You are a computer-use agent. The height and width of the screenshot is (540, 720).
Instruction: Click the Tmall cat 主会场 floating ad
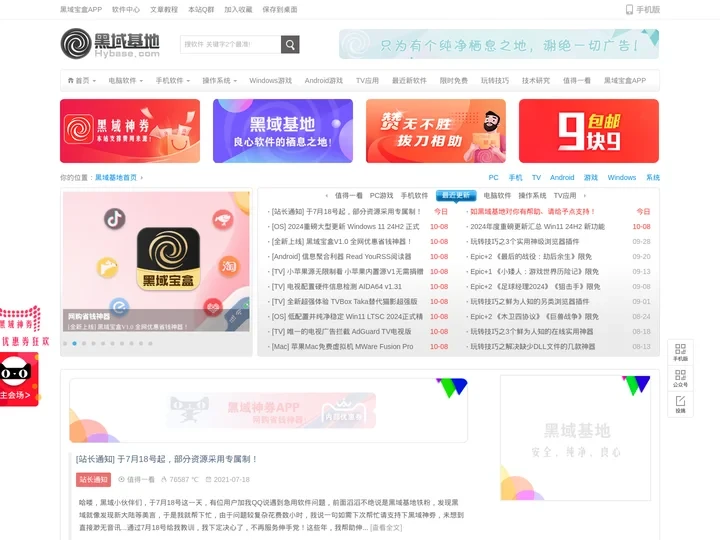coord(19,379)
